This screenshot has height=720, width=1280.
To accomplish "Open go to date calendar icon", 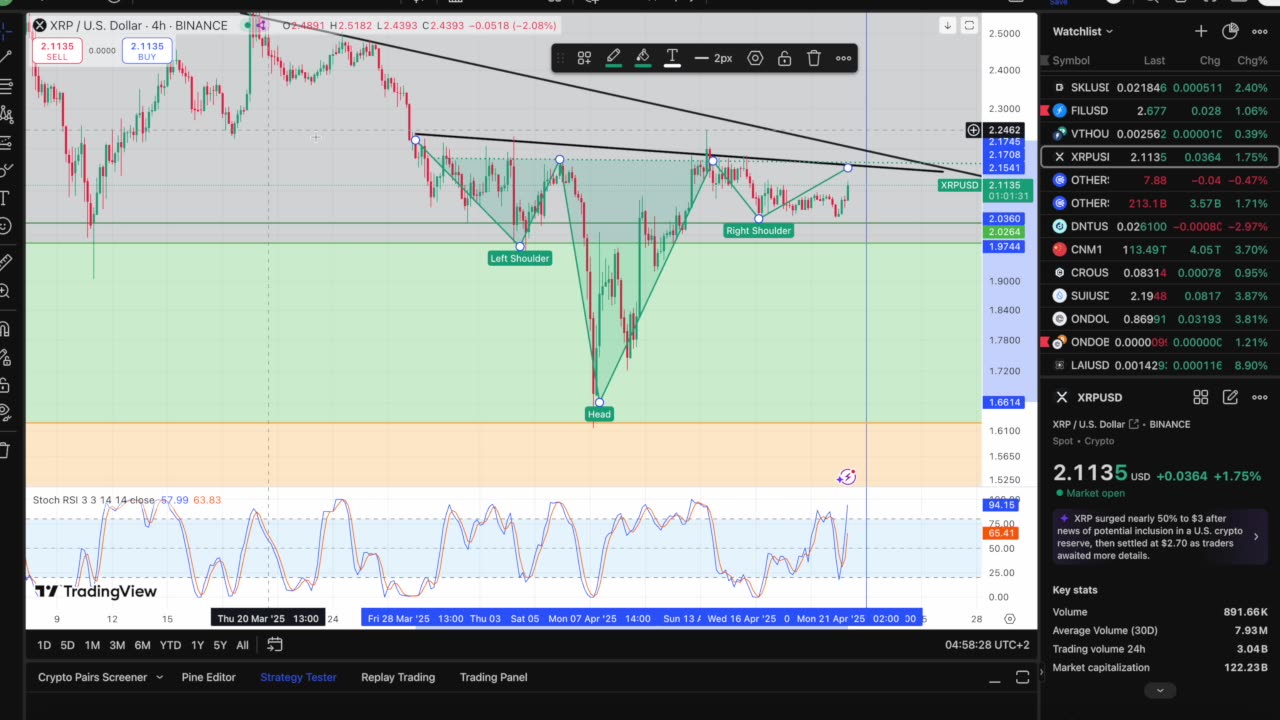I will tap(275, 645).
